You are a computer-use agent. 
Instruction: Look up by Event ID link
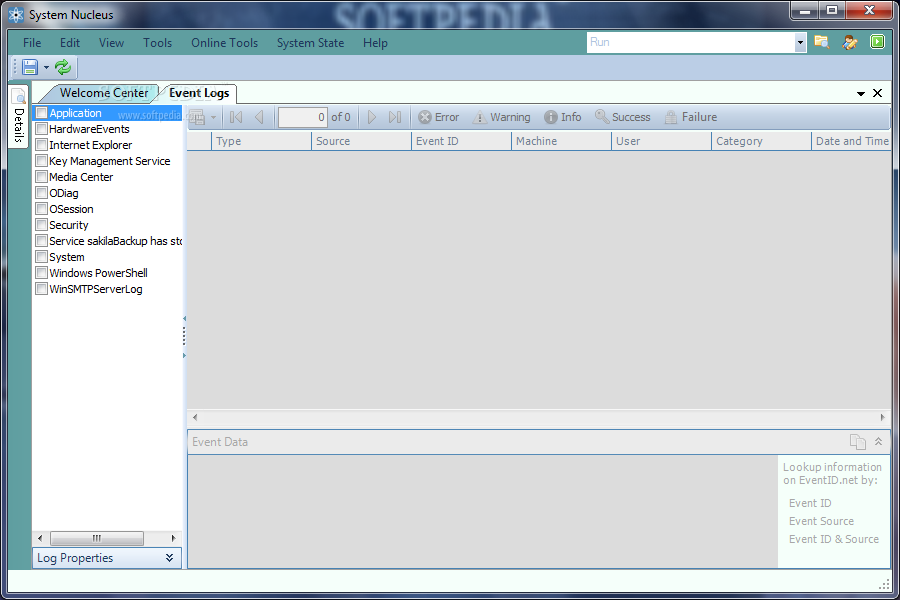[x=810, y=503]
